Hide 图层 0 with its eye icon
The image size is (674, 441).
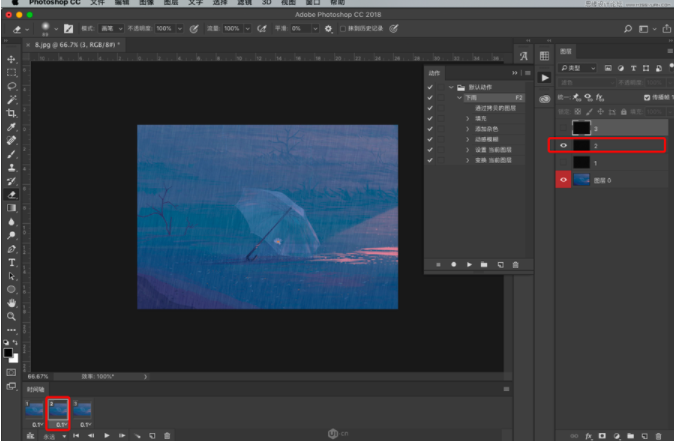[563, 179]
